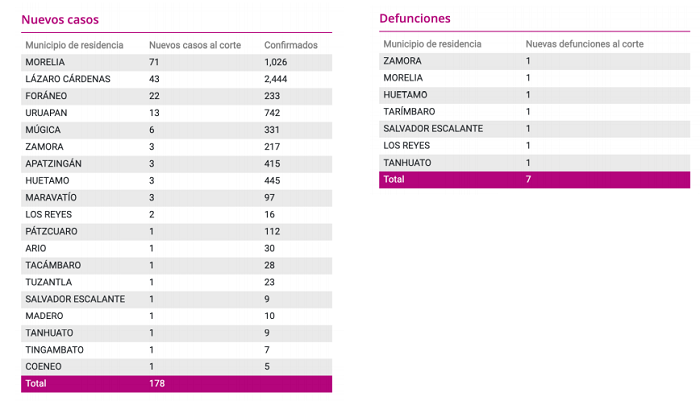700x401 pixels.
Task: Sort by Confirmados column header
Action: point(291,45)
